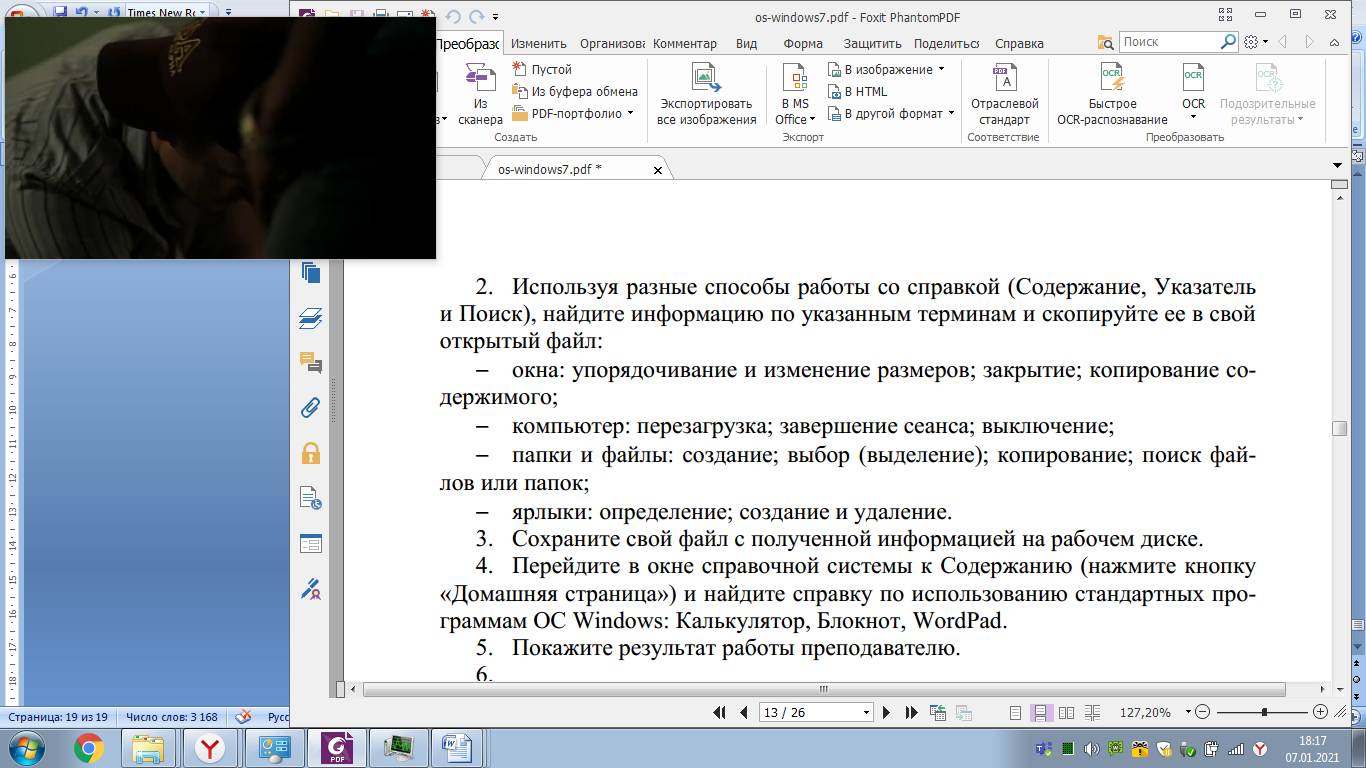The height and width of the screenshot is (768, 1366).
Task: Open the zoom percentage dropdown
Action: tap(1188, 713)
